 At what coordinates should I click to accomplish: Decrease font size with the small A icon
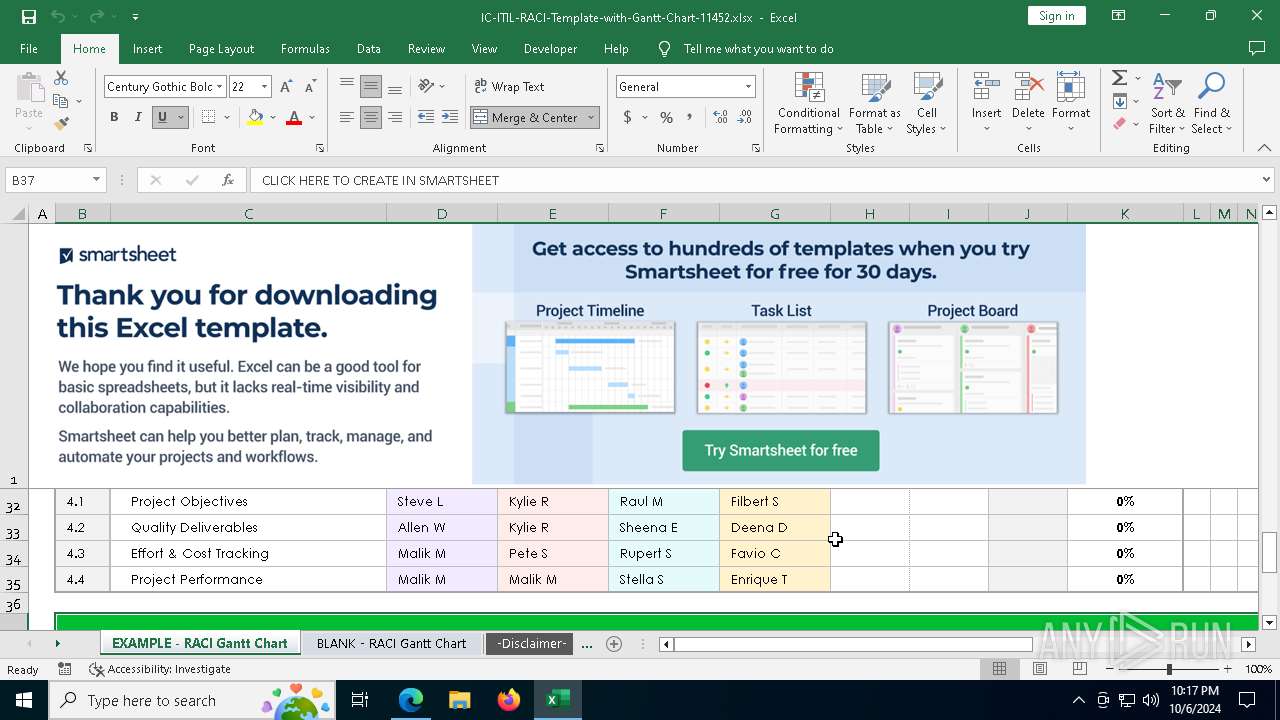pos(310,87)
